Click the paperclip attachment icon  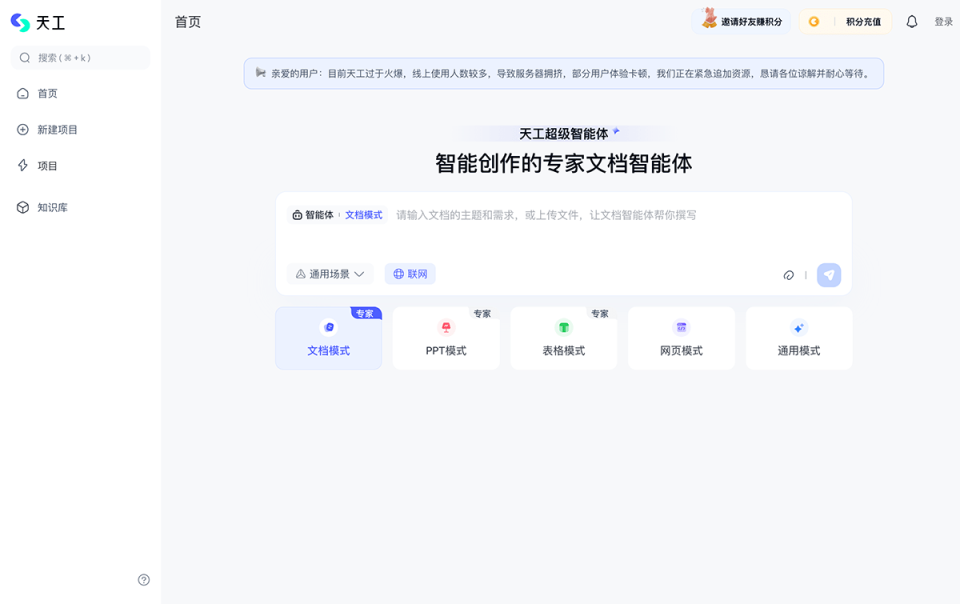[789, 274]
